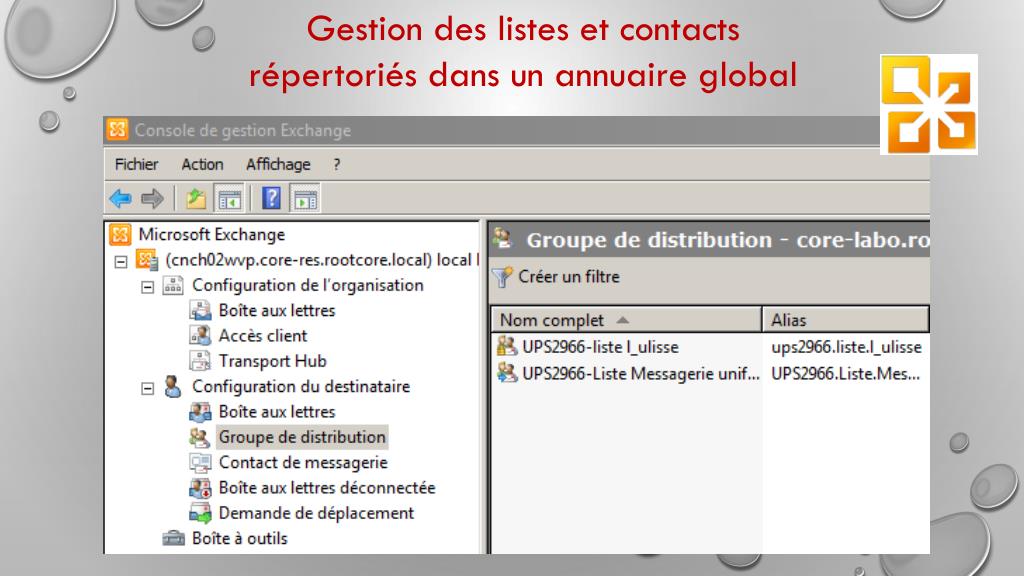Viewport: 1024px width, 576px height.
Task: Click the Configuration du destinataire icon
Action: [172, 387]
